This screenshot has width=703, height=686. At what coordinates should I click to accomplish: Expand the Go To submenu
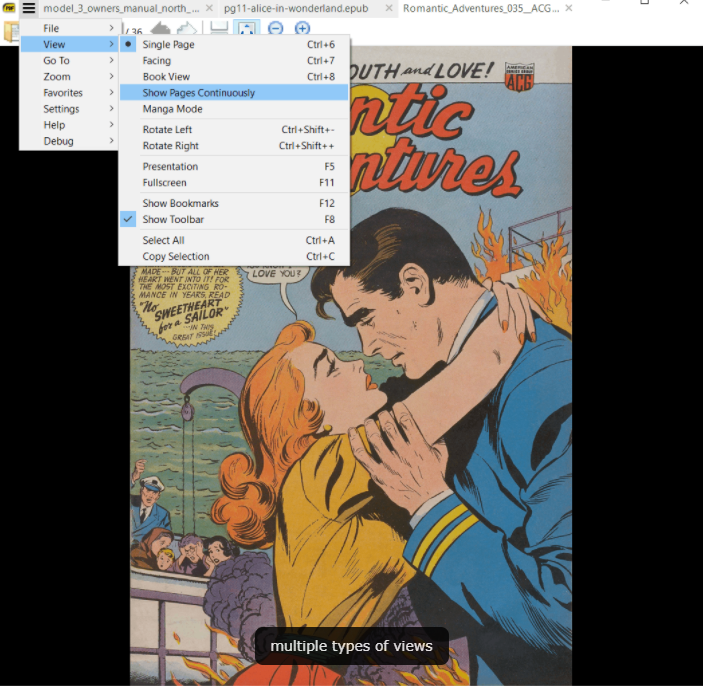pos(69,61)
